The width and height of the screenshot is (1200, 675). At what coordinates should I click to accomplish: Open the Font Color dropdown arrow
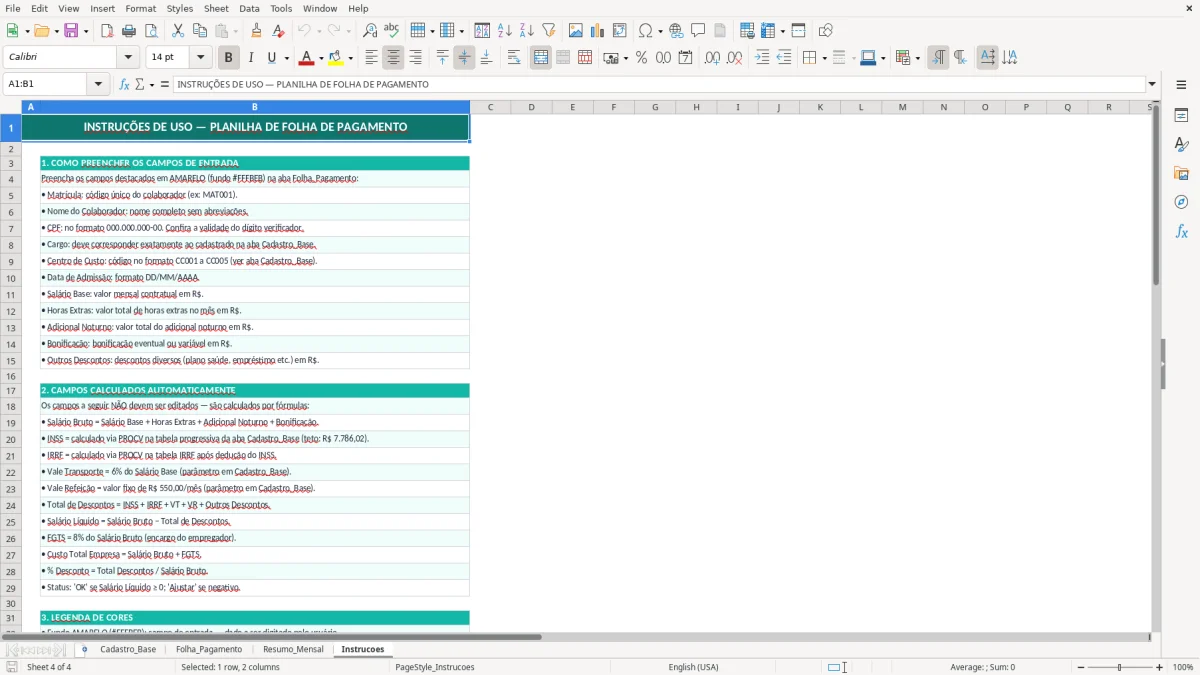(x=321, y=58)
